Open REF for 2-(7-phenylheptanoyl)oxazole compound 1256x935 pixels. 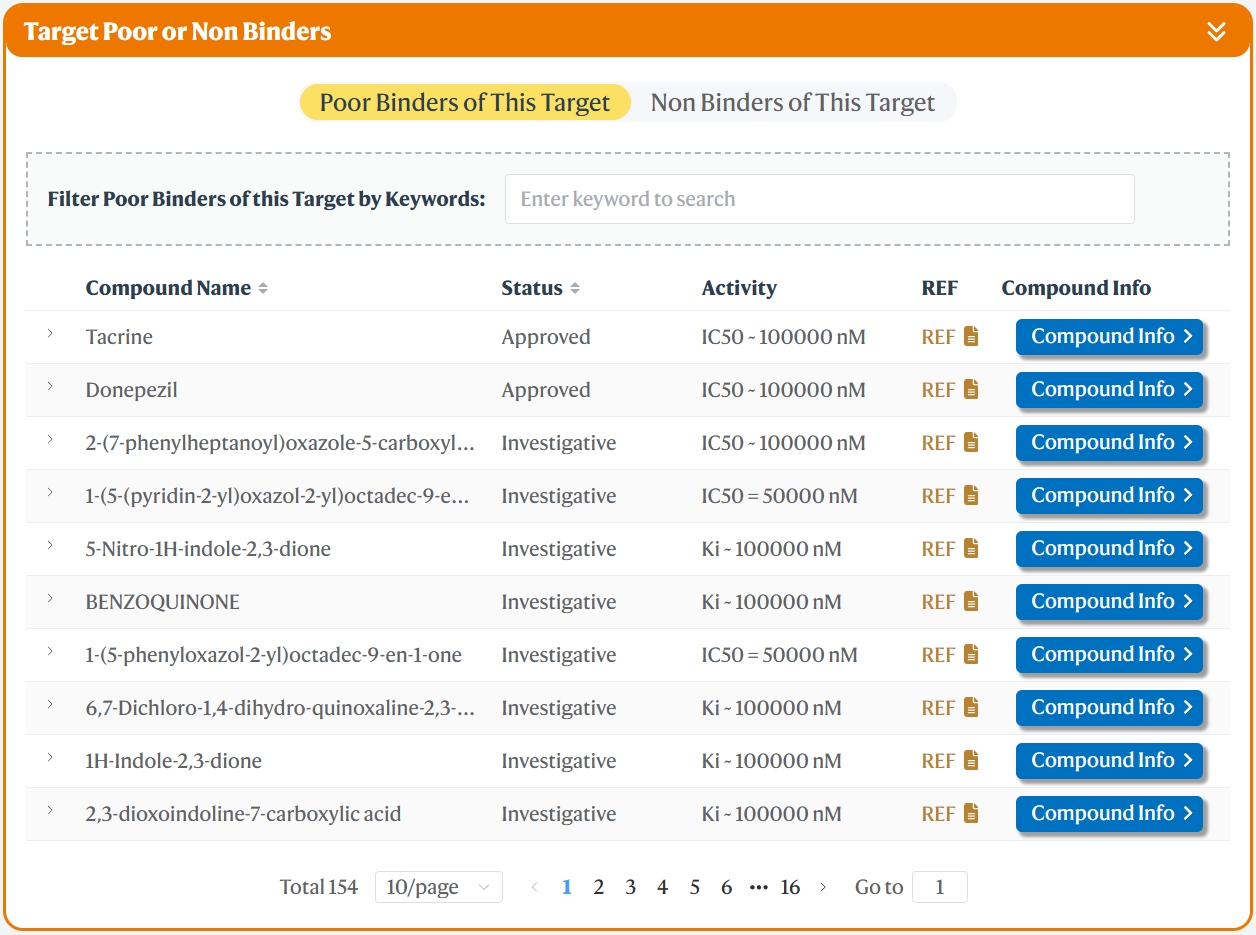pyautogui.click(x=950, y=443)
